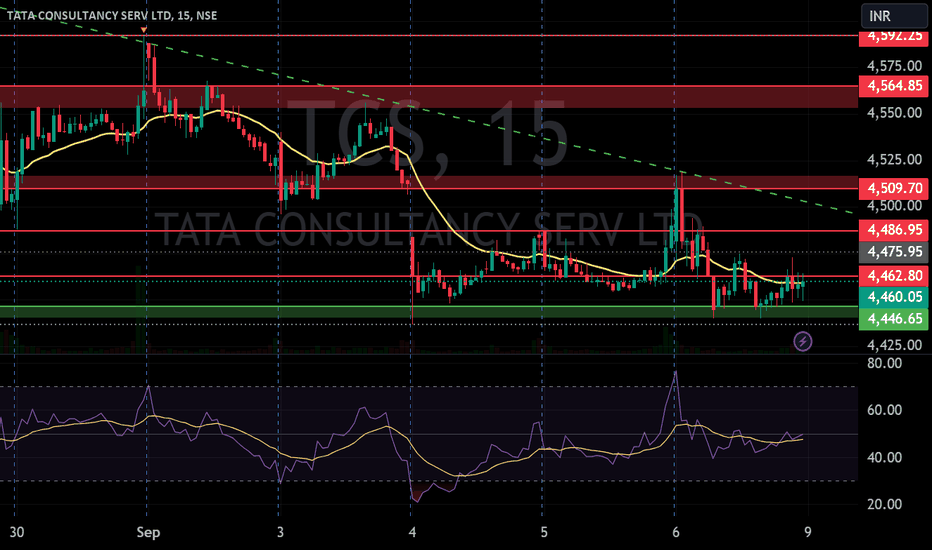
Task: Click the current price label 4,460.05
Action: pos(893,297)
